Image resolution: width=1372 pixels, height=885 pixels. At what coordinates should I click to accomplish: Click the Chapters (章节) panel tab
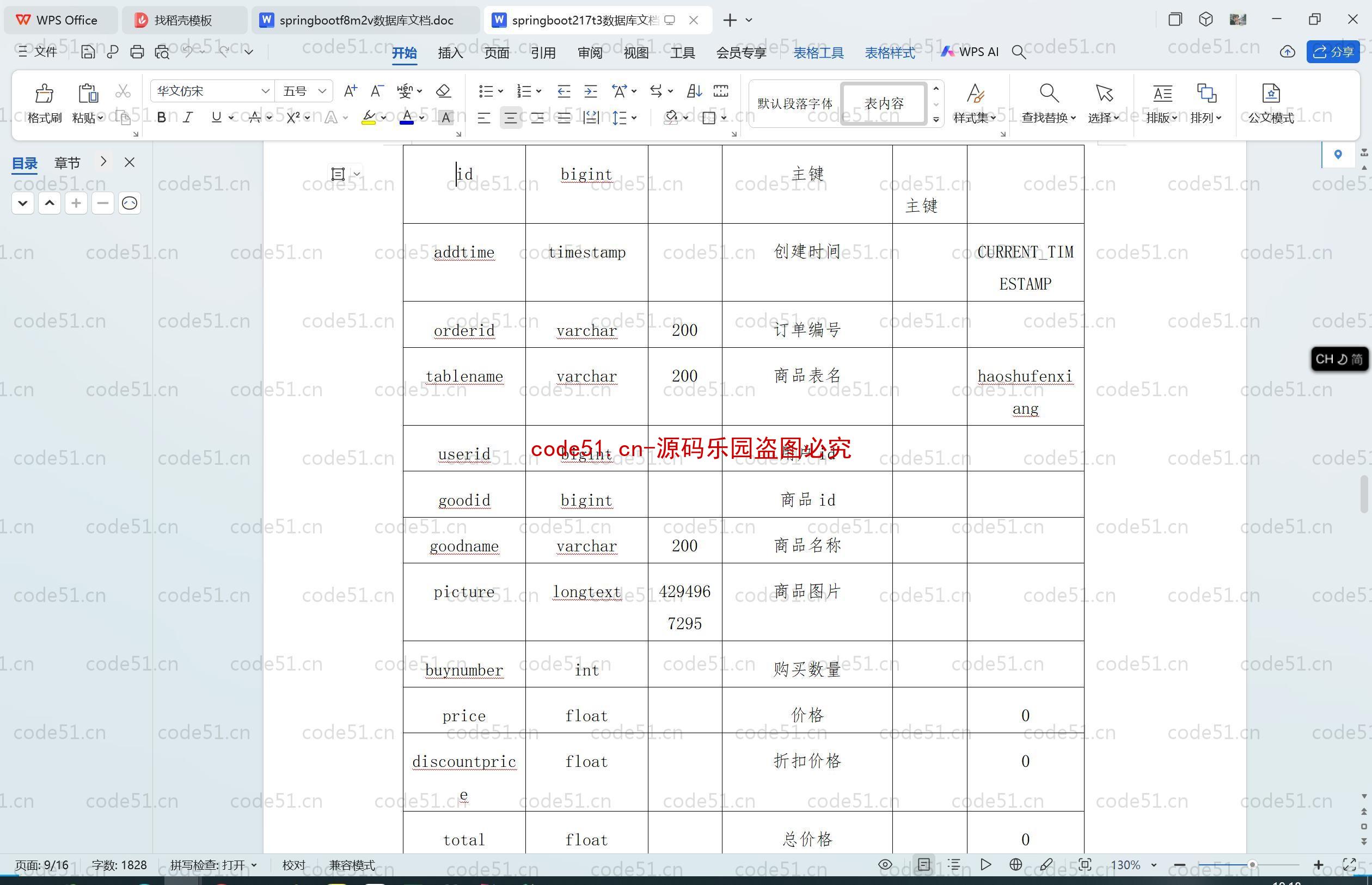pyautogui.click(x=68, y=163)
